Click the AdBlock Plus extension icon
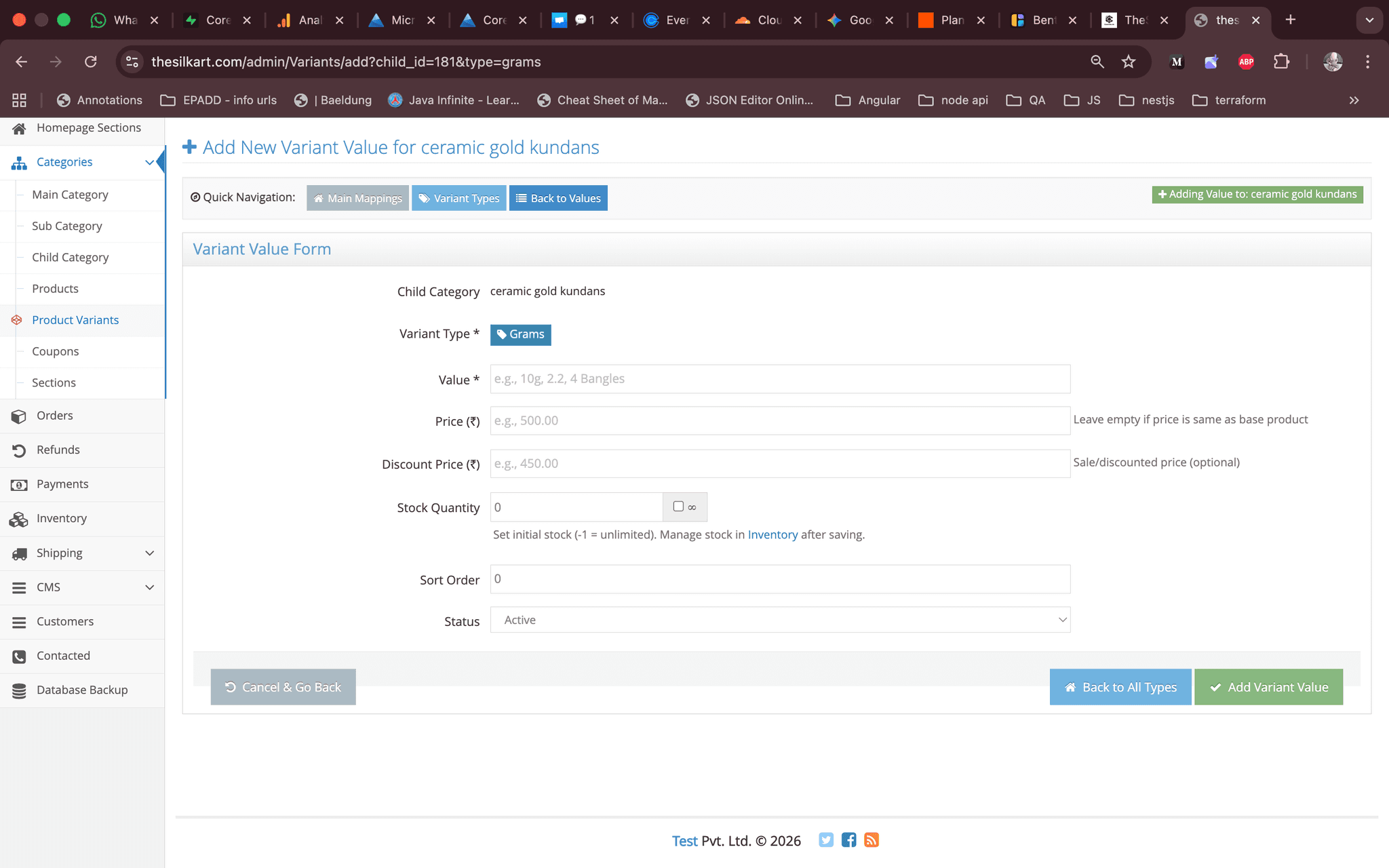This screenshot has width=1389, height=868. [x=1246, y=62]
